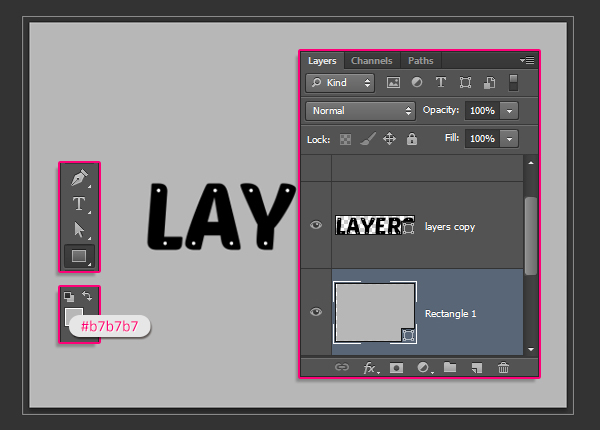Viewport: 600px width, 430px height.
Task: Toggle lock all padlock icon
Action: point(412,139)
